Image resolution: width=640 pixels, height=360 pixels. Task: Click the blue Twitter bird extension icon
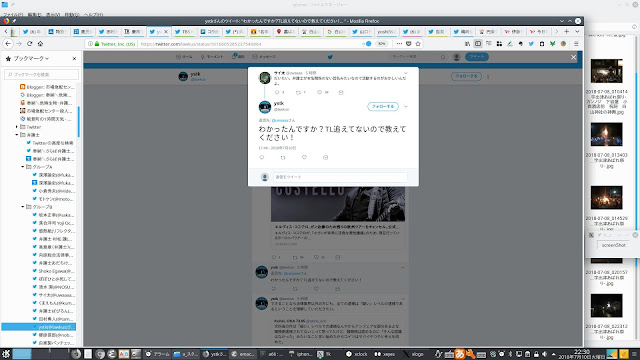click(x=531, y=44)
